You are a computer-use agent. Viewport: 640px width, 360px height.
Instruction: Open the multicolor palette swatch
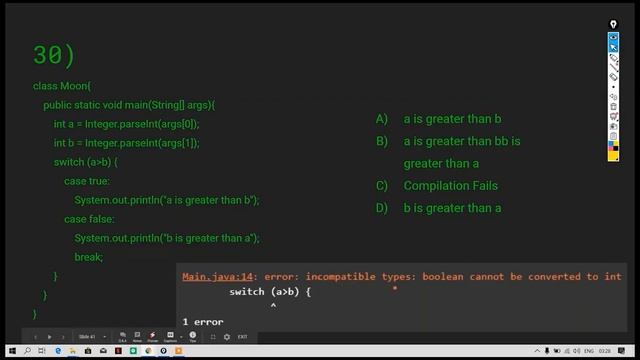click(613, 146)
